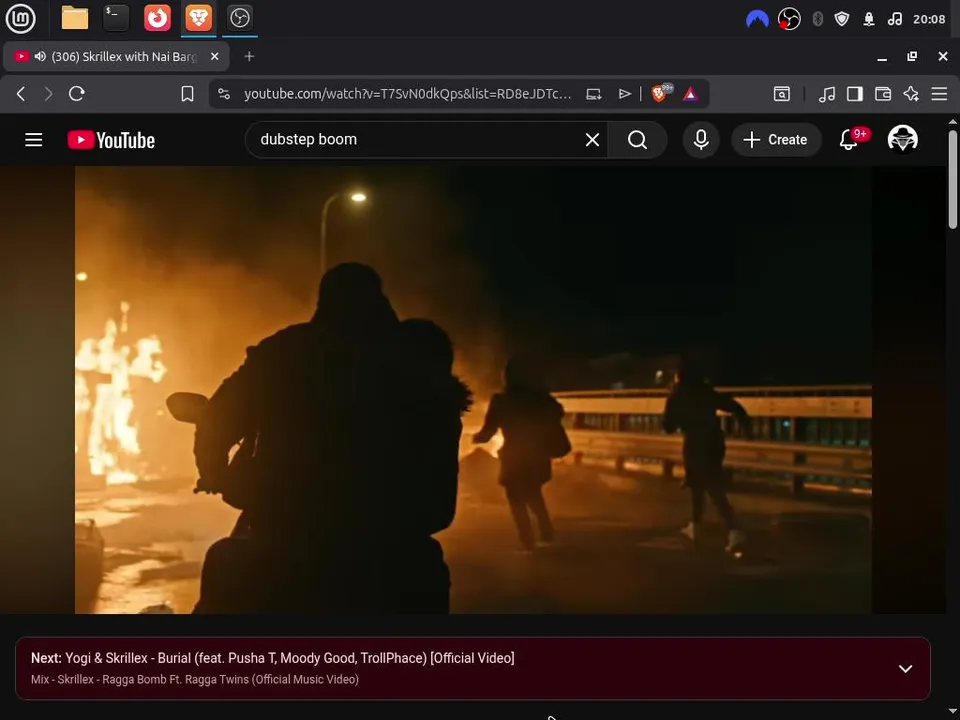Image resolution: width=960 pixels, height=720 pixels.
Task: Switch to Brave browser in the panel
Action: [x=198, y=18]
